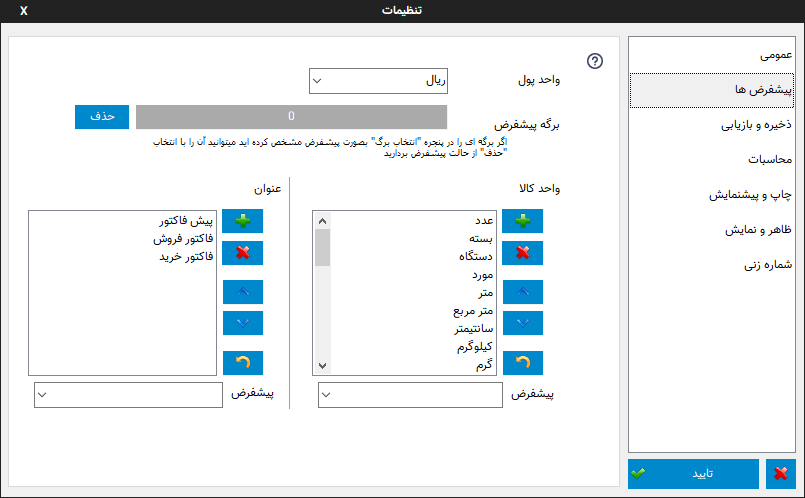Add new entry to عنوان list
The width and height of the screenshot is (805, 498).
tap(242, 221)
